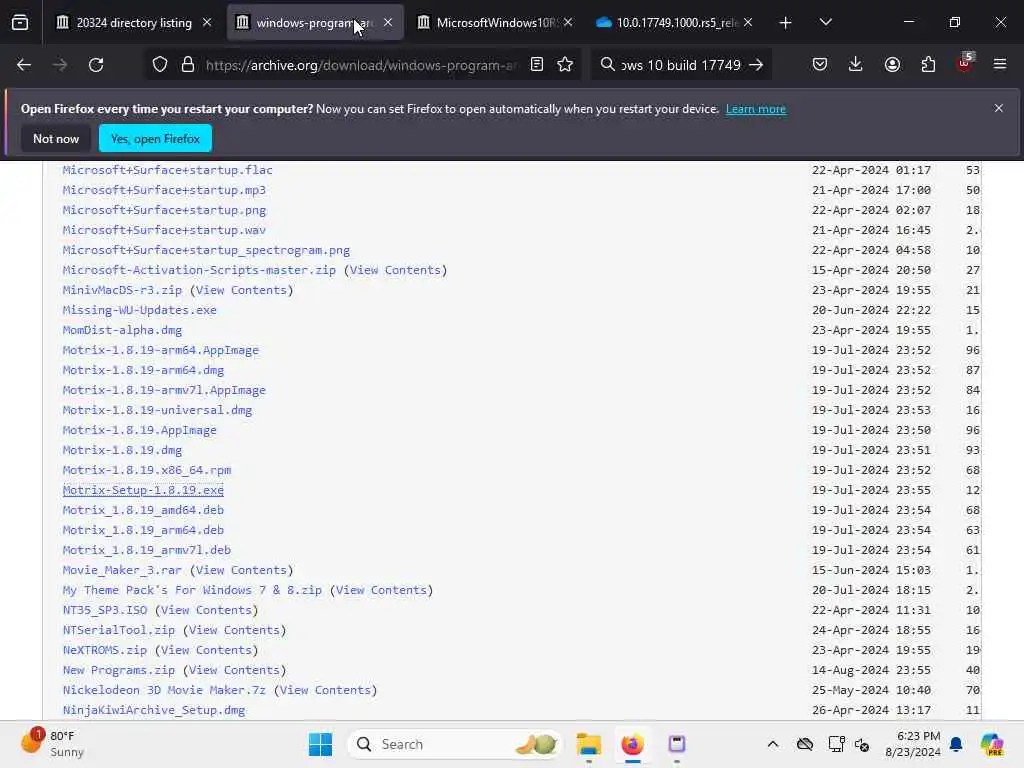Switch to 10.0.17749.1000.rs5 tab
Screen dimensions: 1024x768
(675, 22)
